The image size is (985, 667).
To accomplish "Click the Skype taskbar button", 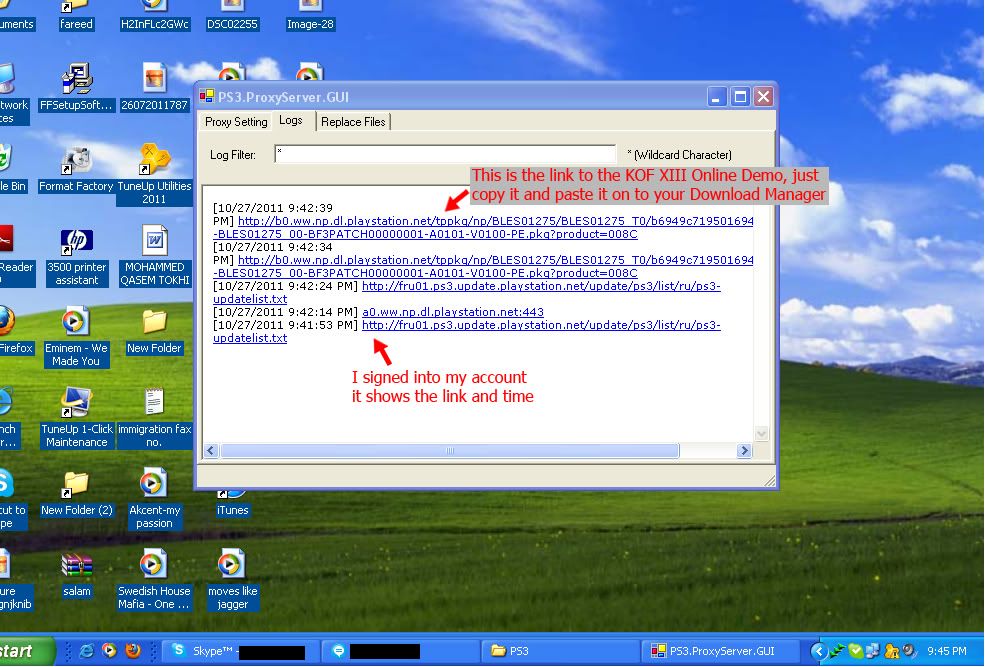I will click(x=235, y=651).
